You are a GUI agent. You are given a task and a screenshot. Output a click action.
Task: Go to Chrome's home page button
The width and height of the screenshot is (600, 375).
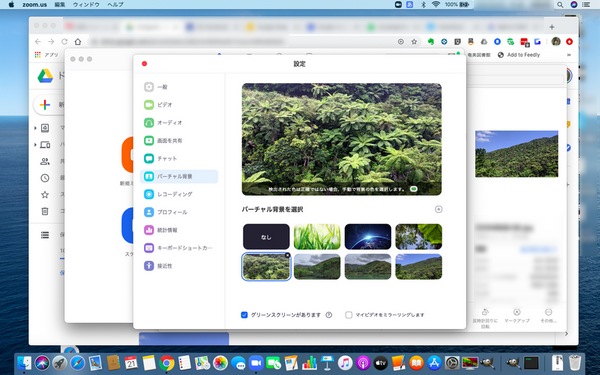78,42
